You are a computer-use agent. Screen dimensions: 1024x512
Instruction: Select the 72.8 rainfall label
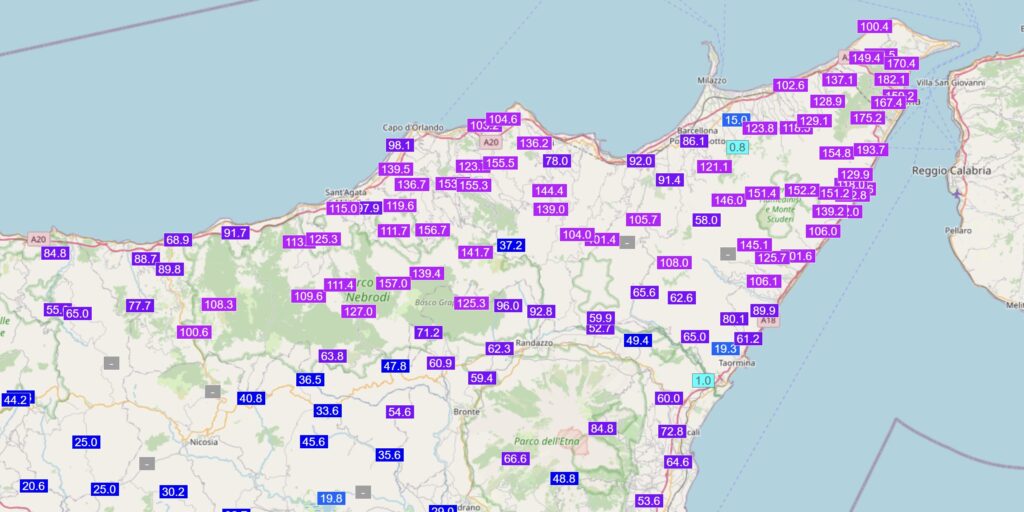click(672, 432)
